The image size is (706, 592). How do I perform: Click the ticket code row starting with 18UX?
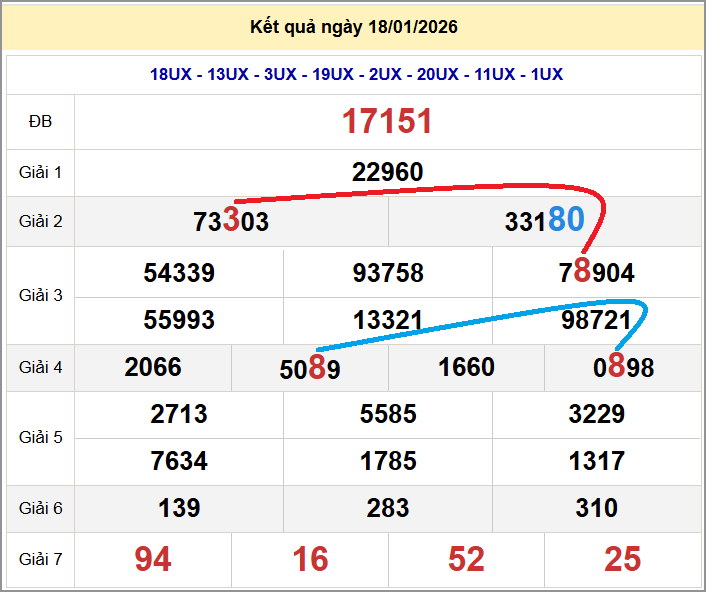coord(356,74)
